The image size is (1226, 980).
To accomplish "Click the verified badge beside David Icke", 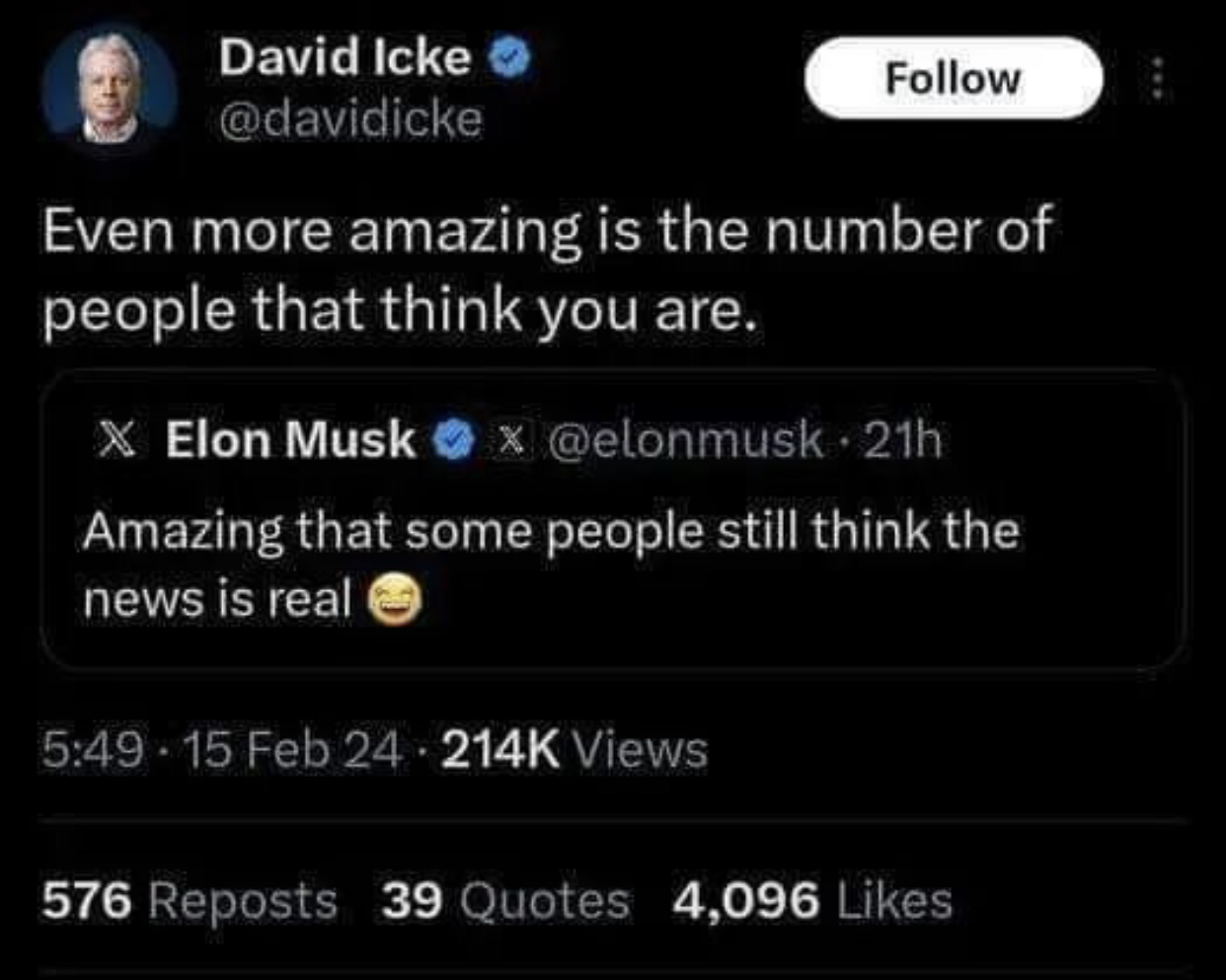I will [511, 58].
